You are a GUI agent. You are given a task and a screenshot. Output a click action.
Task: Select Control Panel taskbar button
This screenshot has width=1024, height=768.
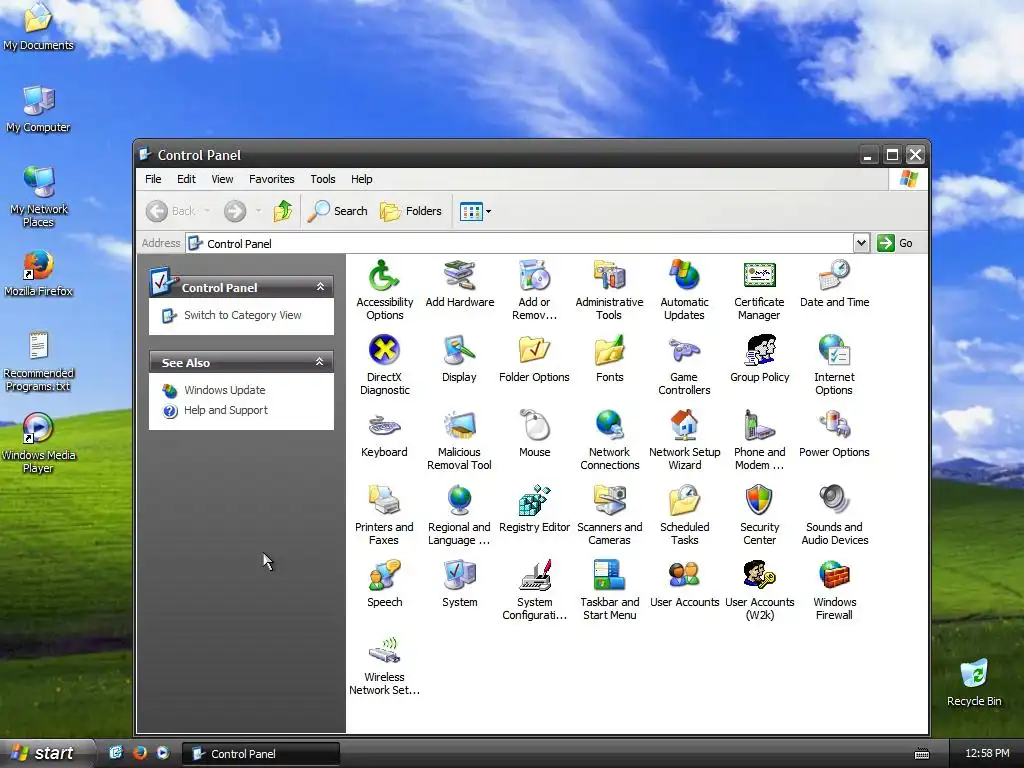tap(261, 754)
